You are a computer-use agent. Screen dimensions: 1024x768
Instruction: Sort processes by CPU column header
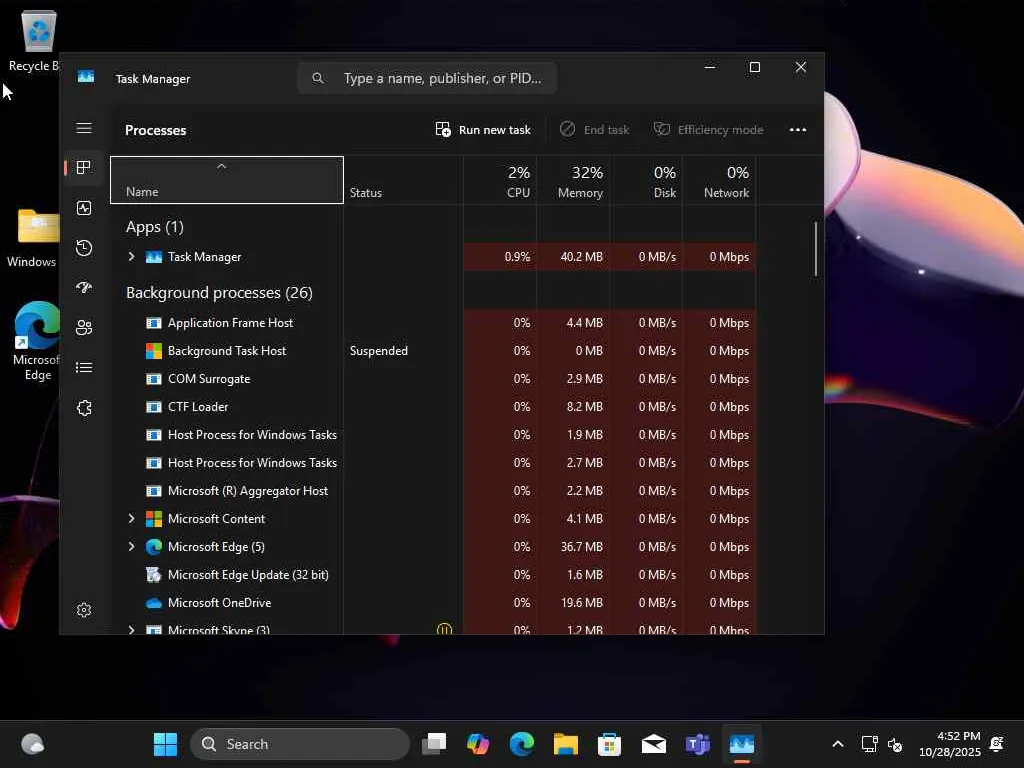coord(500,180)
